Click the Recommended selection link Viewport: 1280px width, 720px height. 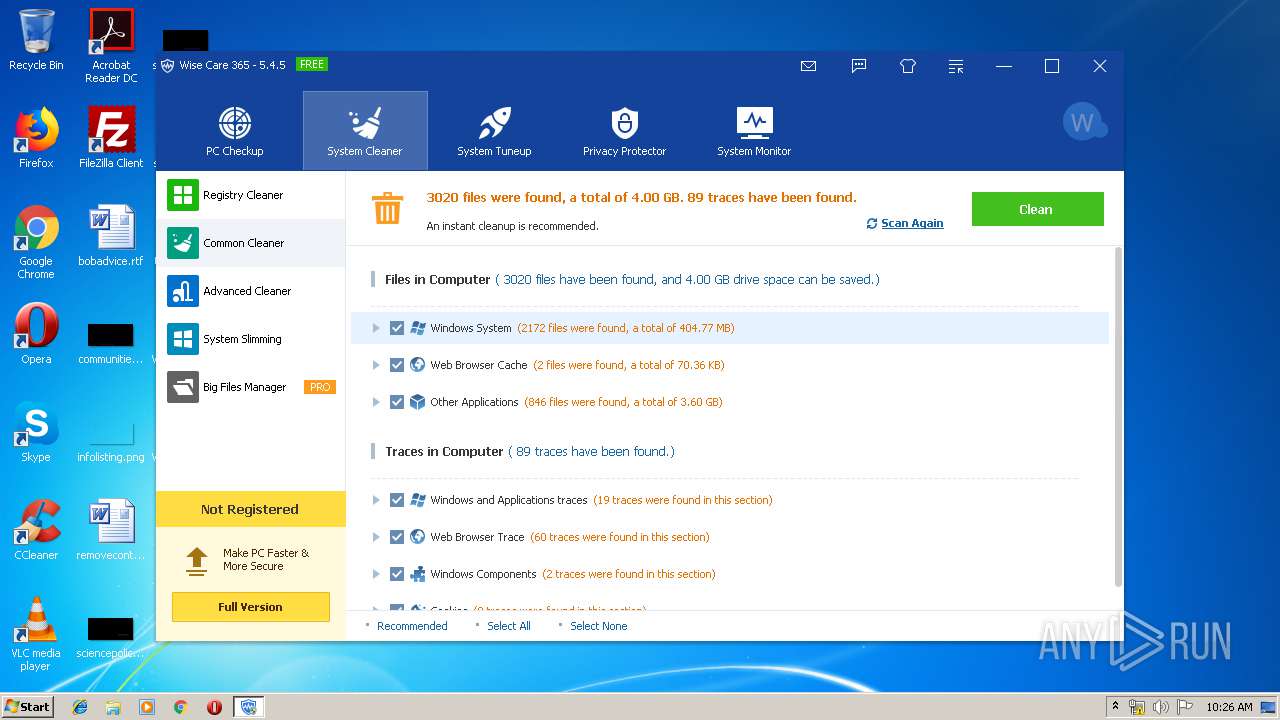click(412, 626)
